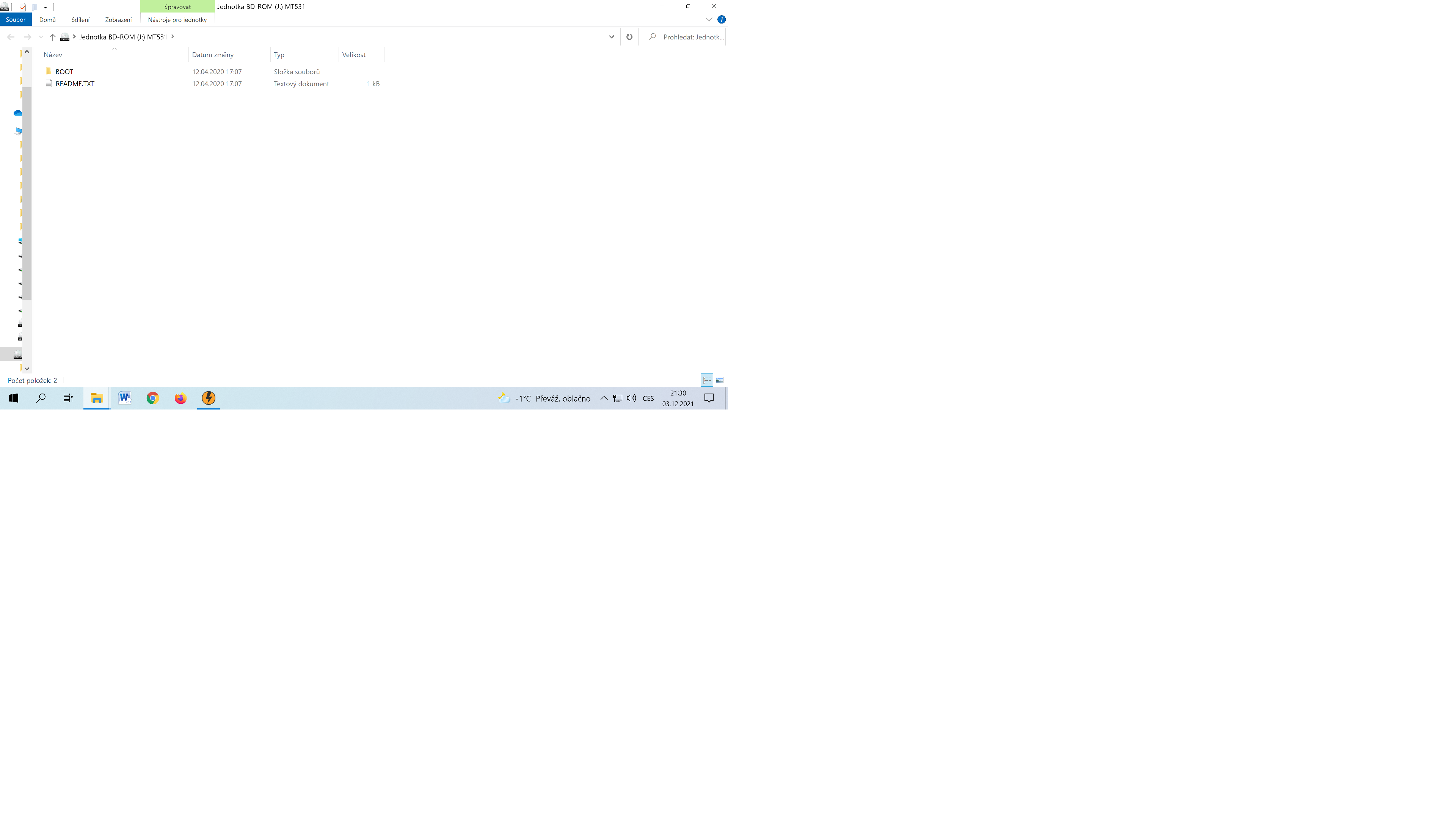Open Firefox from the taskbar

tap(180, 398)
